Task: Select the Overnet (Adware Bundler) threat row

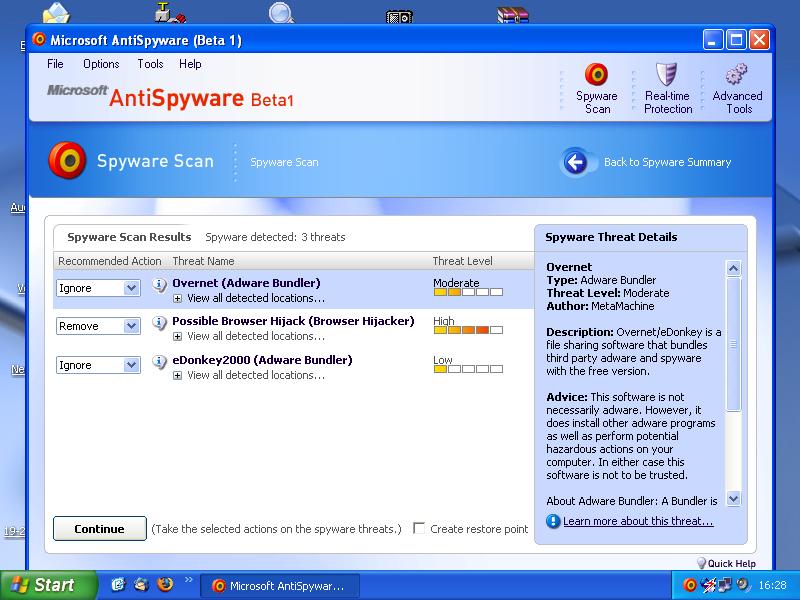Action: (x=294, y=290)
